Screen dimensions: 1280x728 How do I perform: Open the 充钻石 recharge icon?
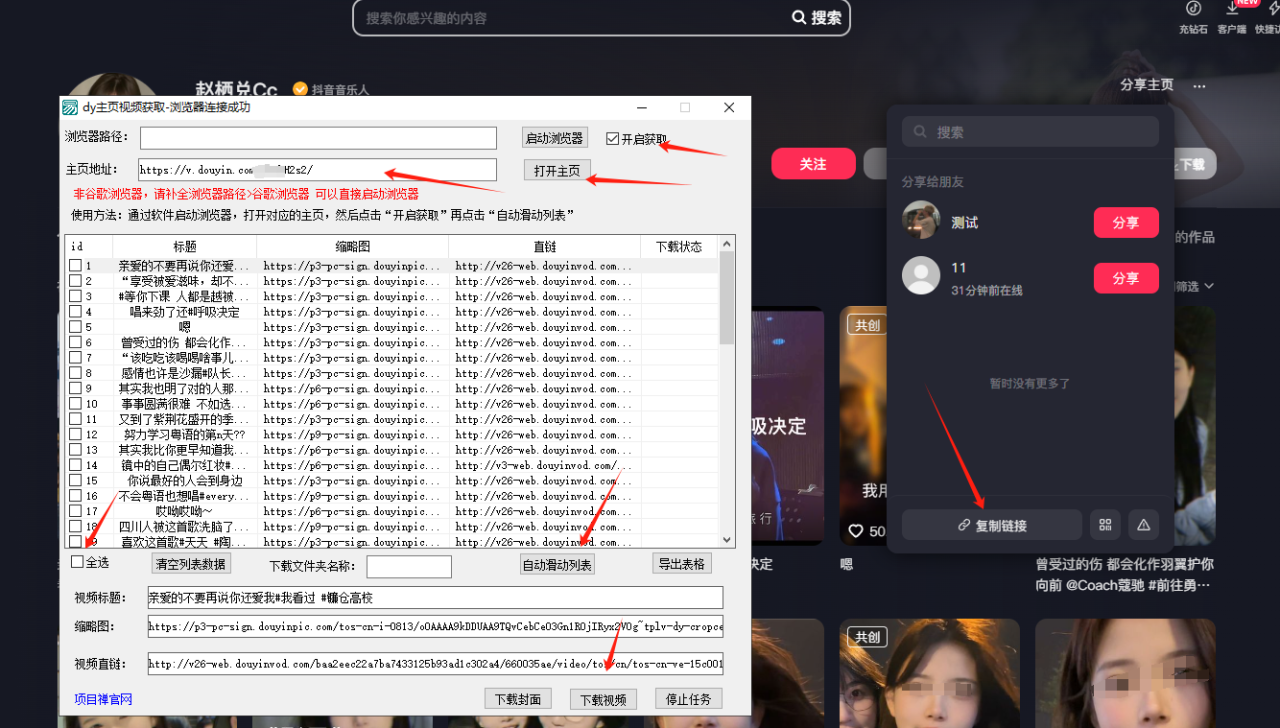click(x=1193, y=9)
